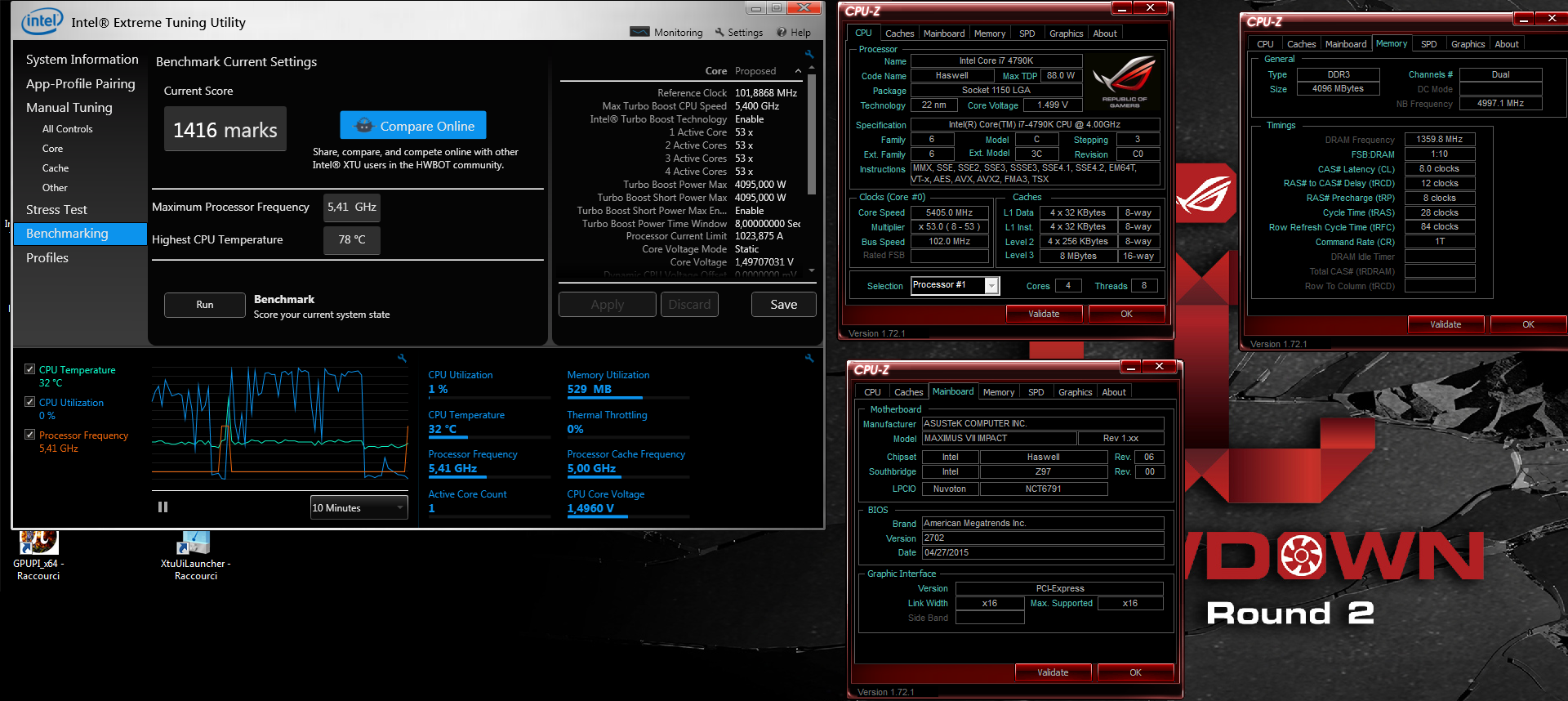
Task: Click the 1416 marks current score box
Action: point(225,129)
